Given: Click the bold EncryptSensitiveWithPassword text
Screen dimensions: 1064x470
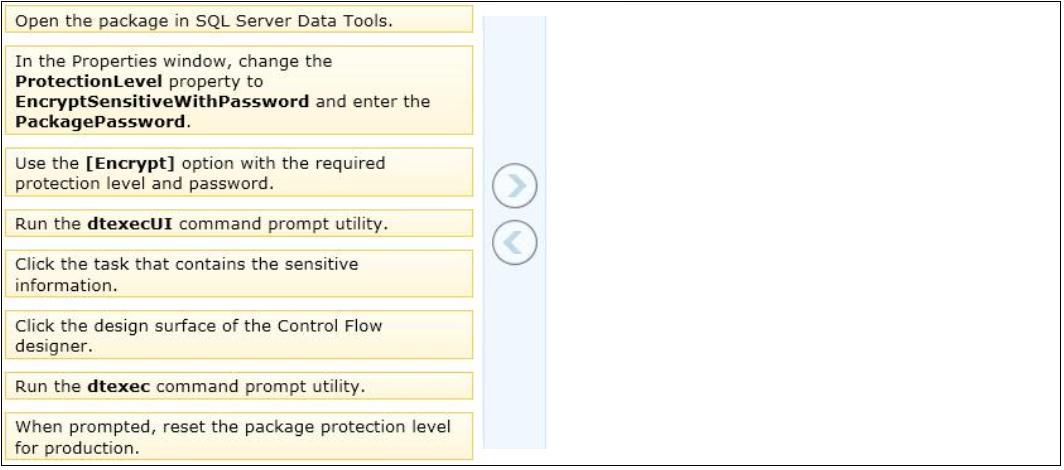Looking at the screenshot, I should (x=162, y=102).
